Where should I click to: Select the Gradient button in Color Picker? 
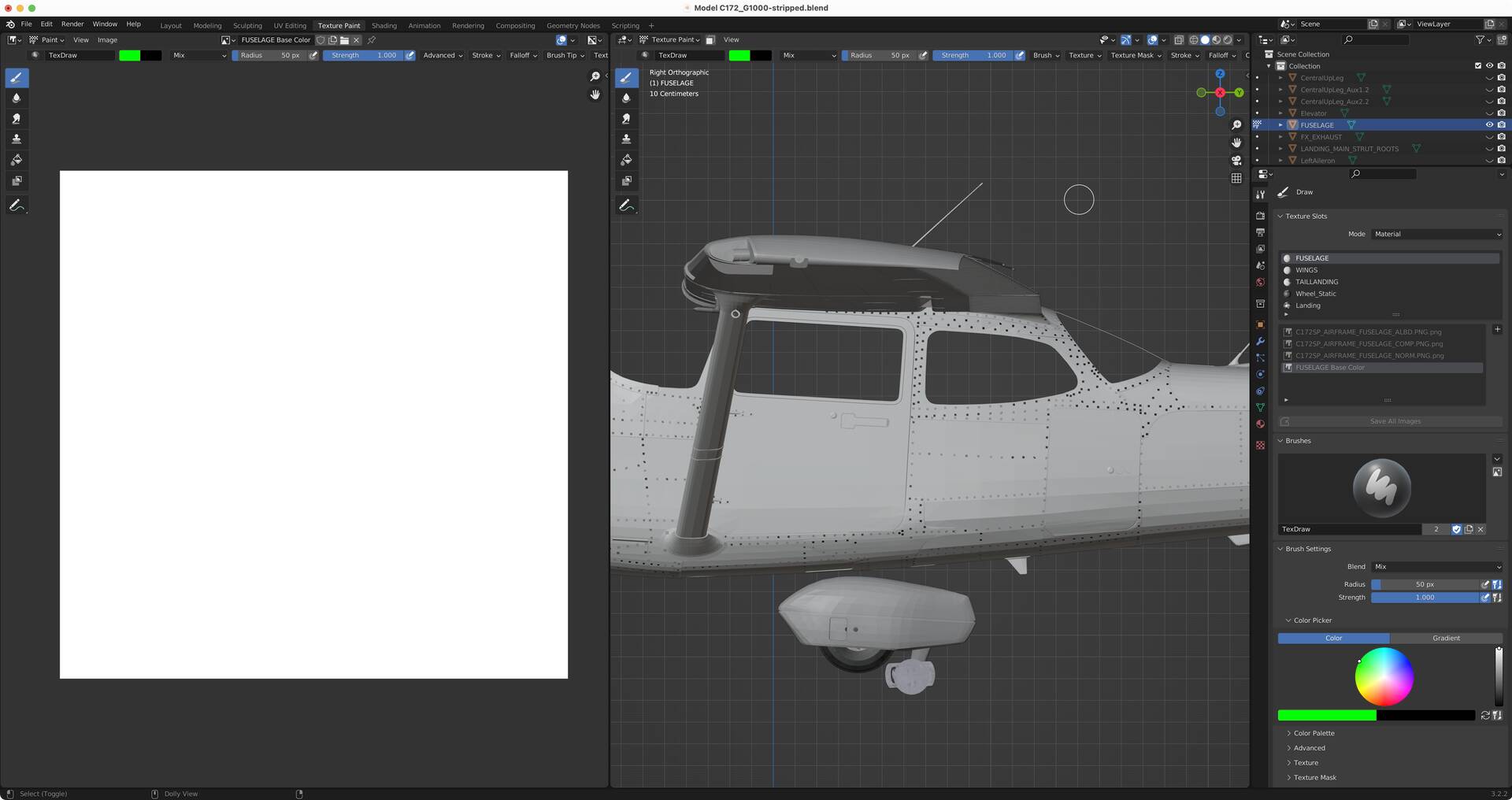pyautogui.click(x=1446, y=639)
